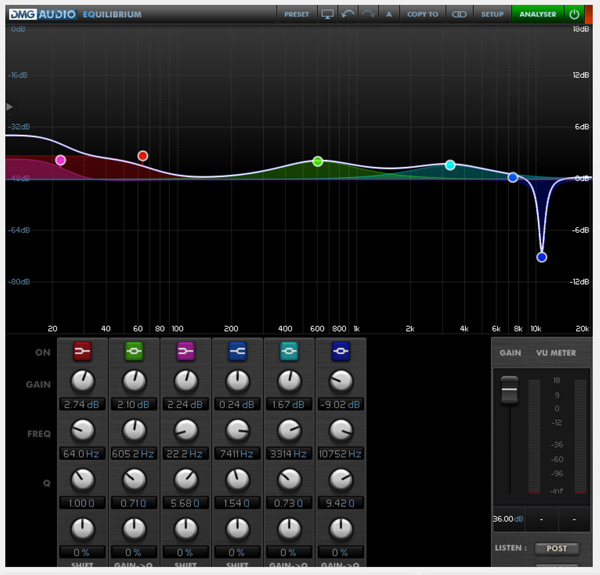
Task: Click Q knob above 1.00 Q
Action: [x=82, y=480]
